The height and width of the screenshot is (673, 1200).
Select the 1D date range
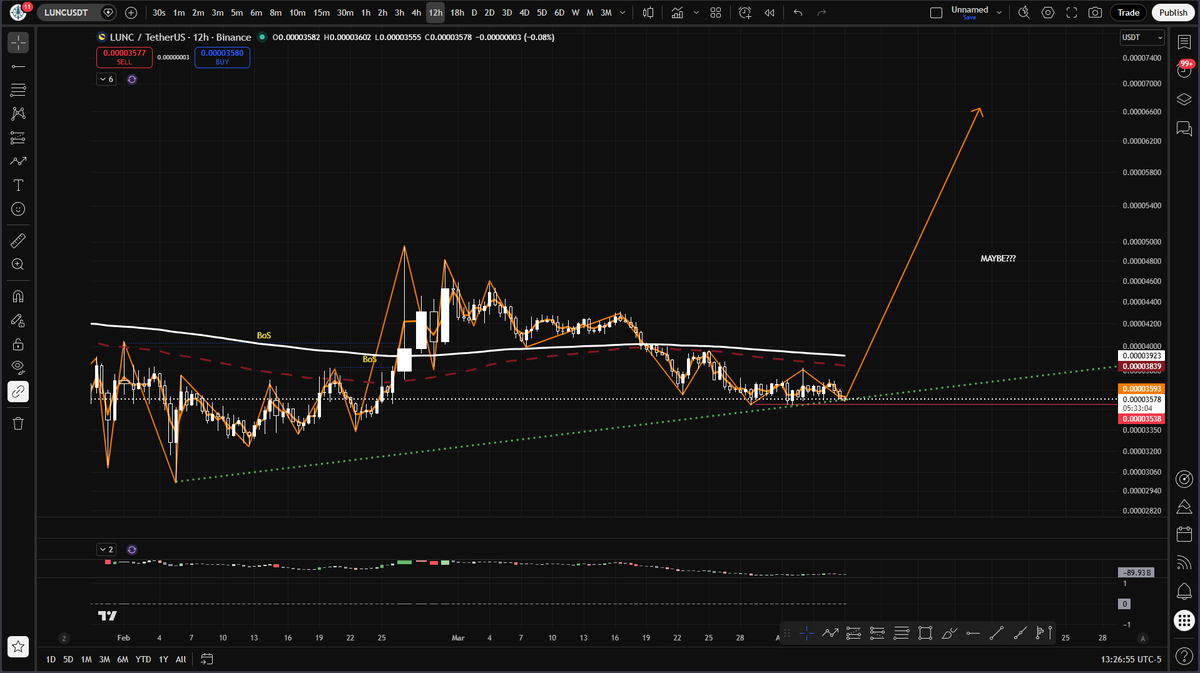tap(50, 660)
